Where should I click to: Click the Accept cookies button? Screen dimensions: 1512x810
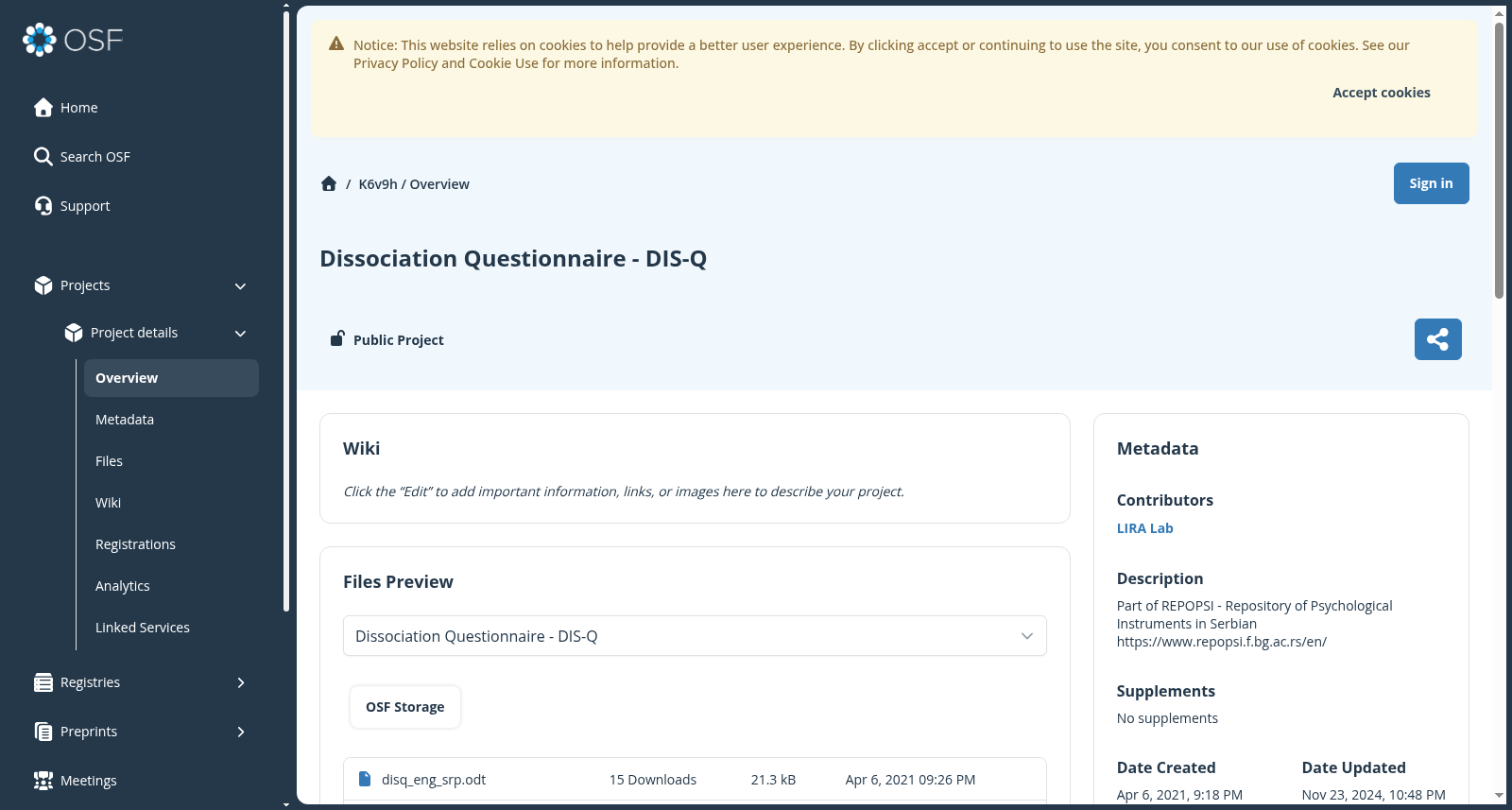(1381, 93)
